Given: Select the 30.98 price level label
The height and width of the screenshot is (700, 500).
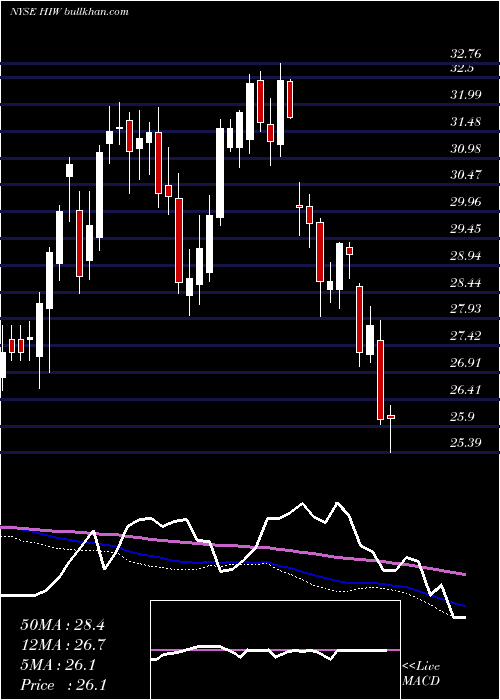Looking at the screenshot, I should click(x=466, y=148).
